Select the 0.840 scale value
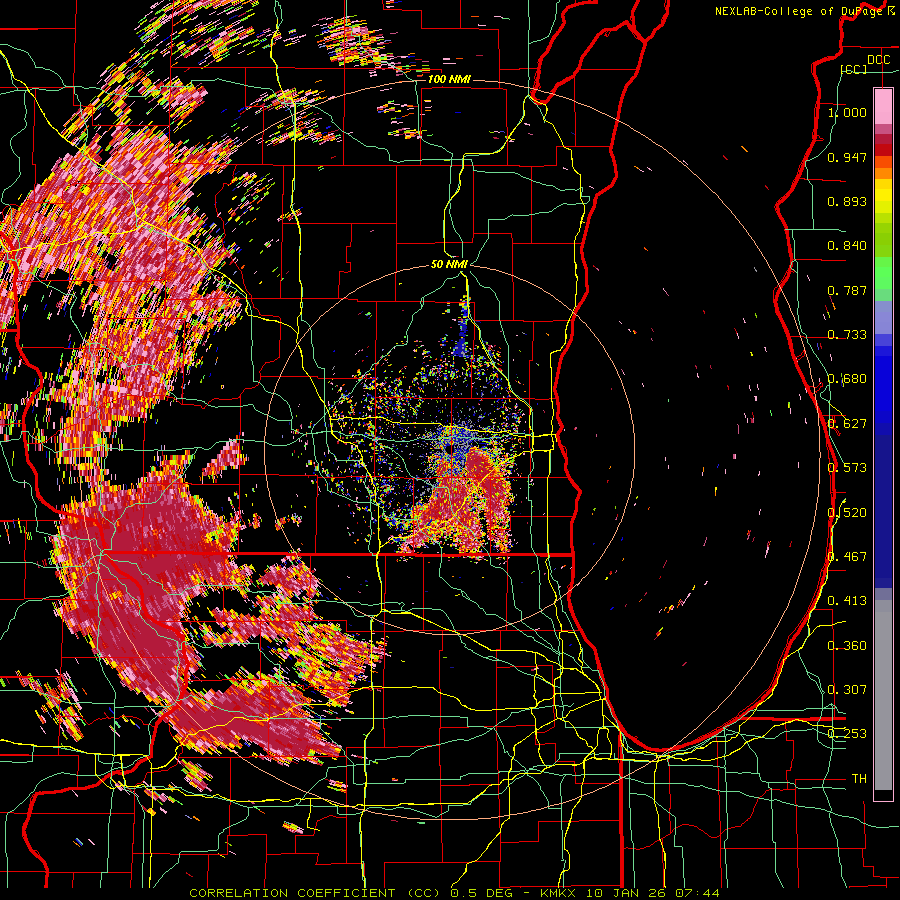The width and height of the screenshot is (900, 900). [x=847, y=246]
